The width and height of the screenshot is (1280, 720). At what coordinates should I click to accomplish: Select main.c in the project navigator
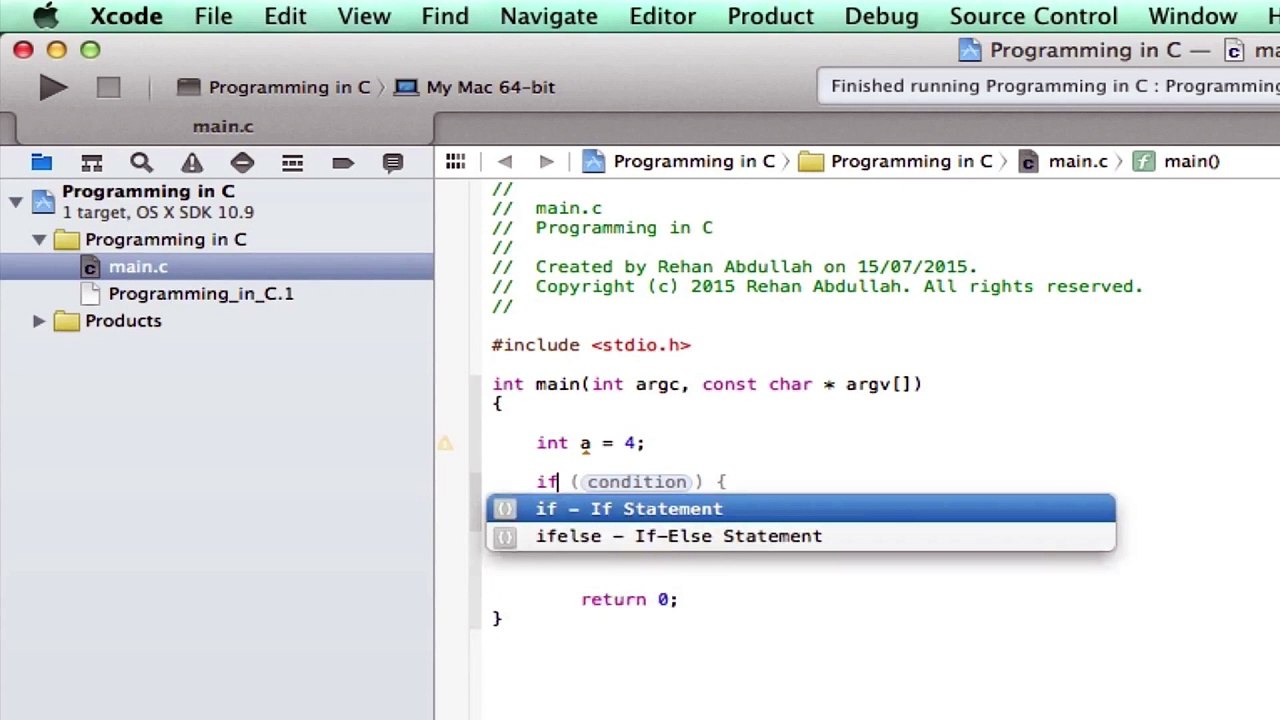click(217, 267)
